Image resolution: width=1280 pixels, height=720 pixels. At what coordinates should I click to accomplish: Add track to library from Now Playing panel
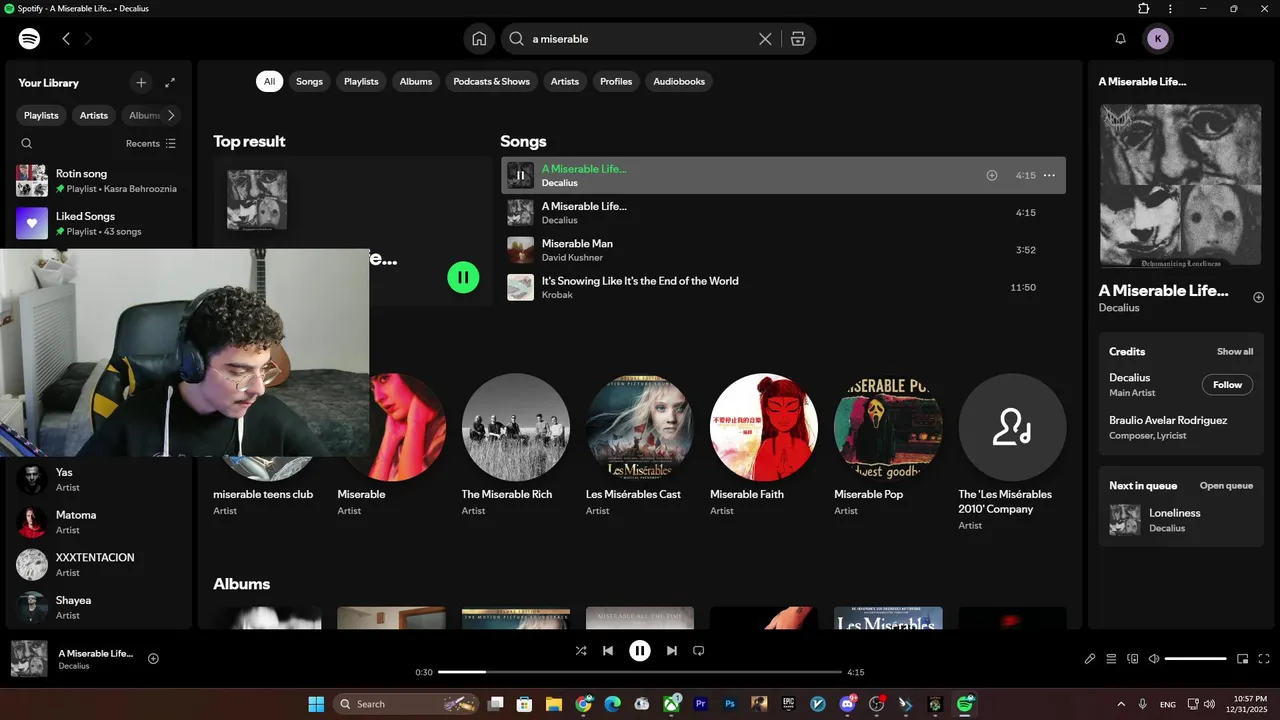point(1258,297)
